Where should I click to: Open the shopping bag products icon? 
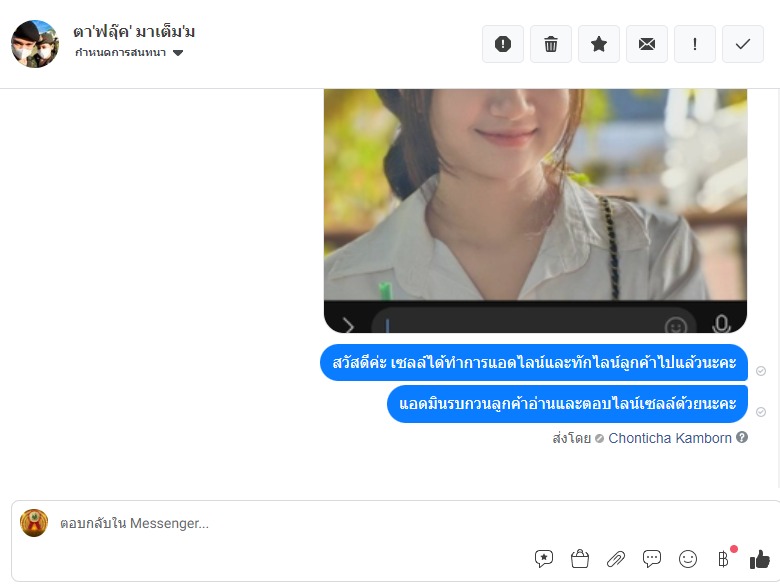[580, 559]
